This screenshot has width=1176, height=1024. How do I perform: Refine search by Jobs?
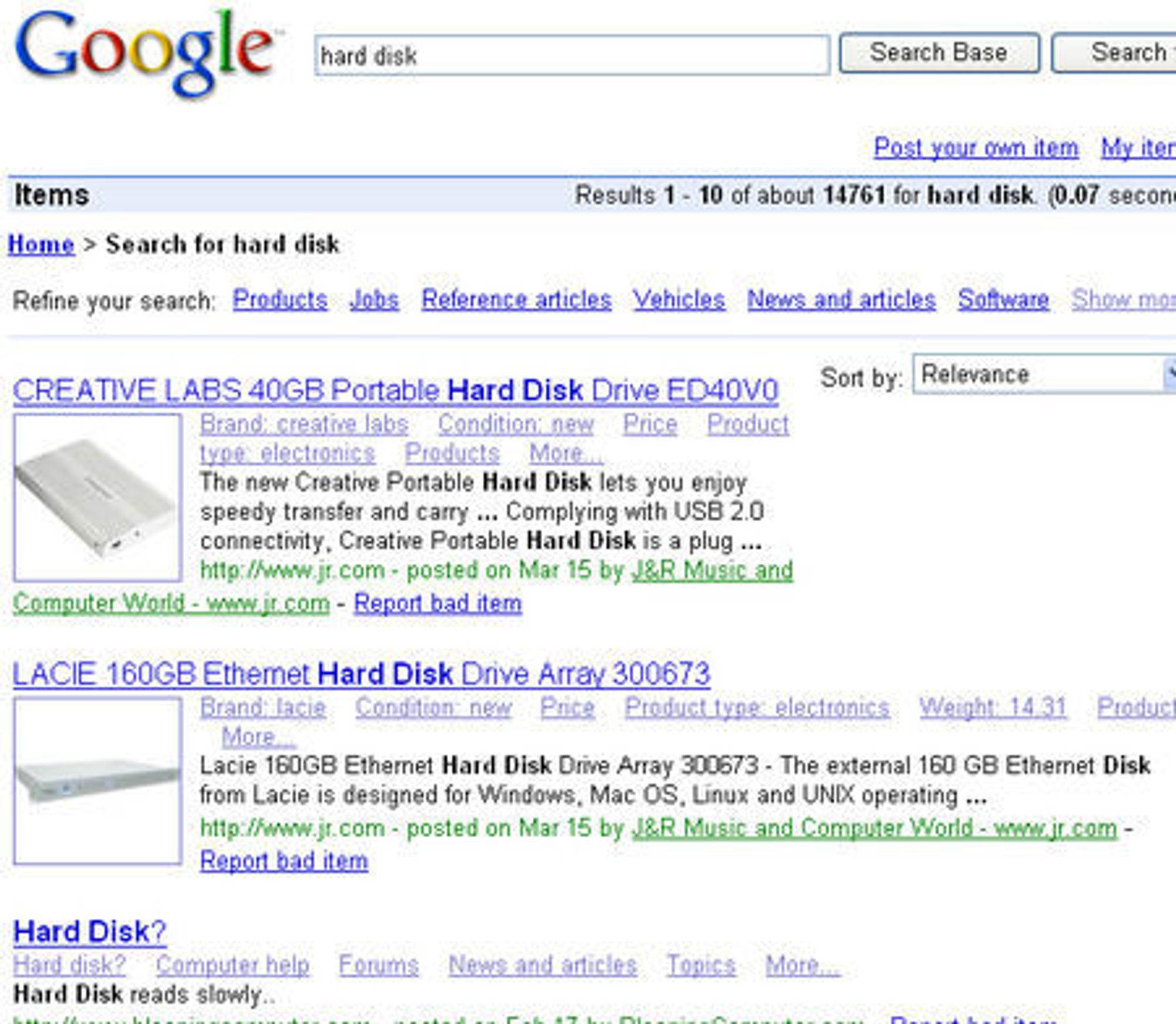[374, 300]
